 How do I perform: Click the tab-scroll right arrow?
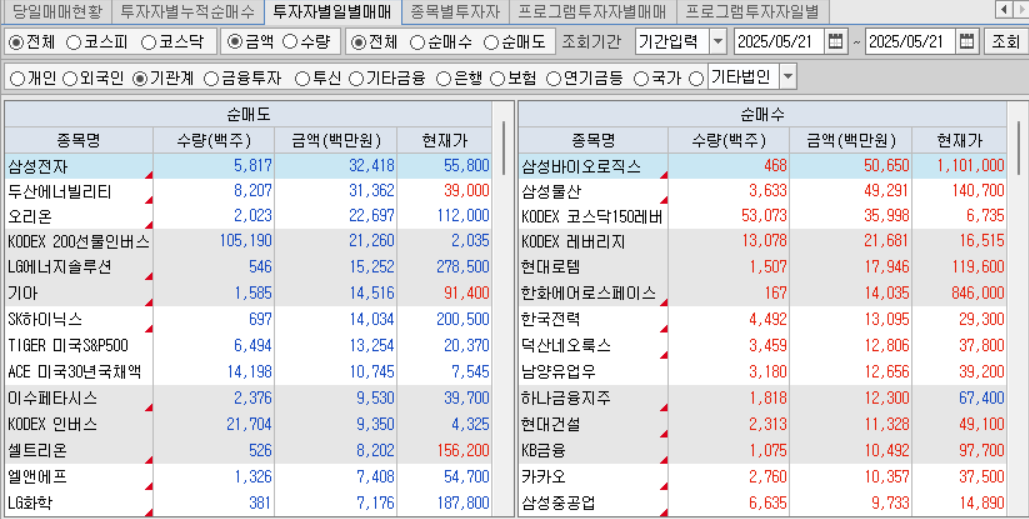(1021, 10)
